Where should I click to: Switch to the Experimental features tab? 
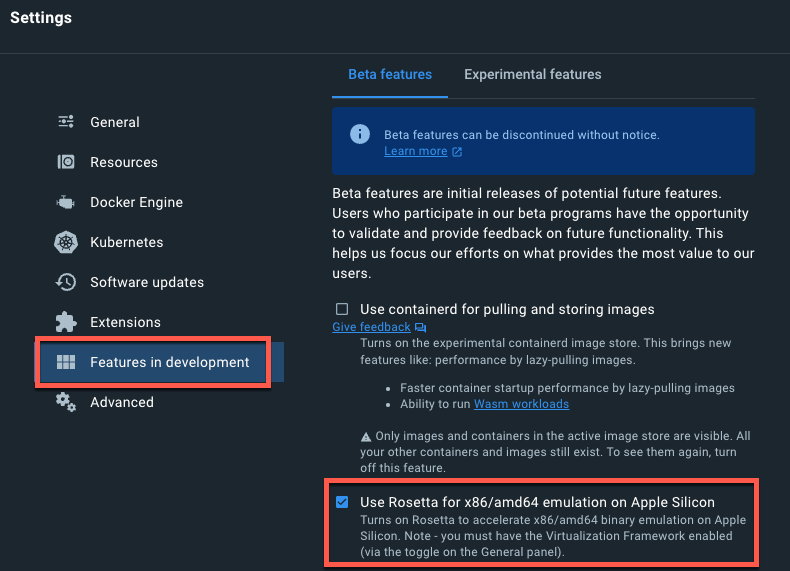click(x=532, y=74)
